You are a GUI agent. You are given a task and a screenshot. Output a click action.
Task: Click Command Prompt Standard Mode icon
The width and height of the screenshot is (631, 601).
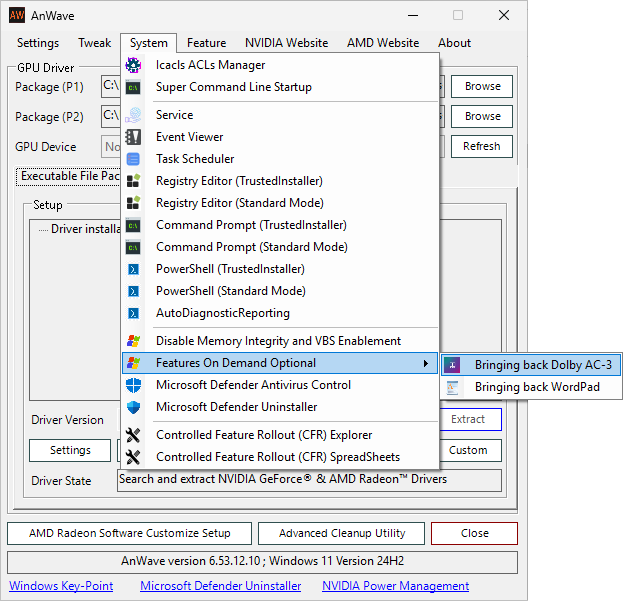pos(133,247)
